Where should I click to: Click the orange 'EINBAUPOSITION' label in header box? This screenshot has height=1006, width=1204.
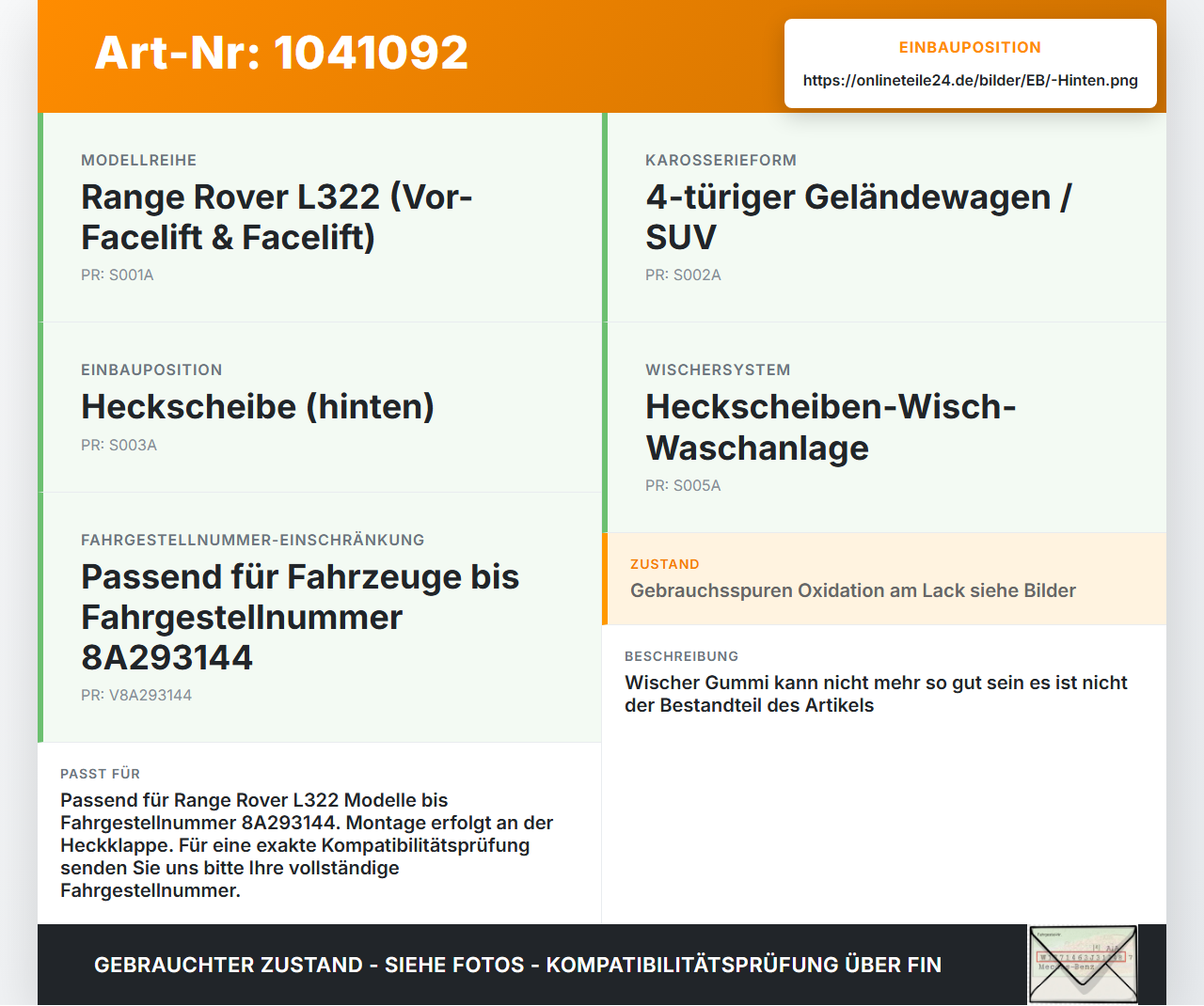971,47
